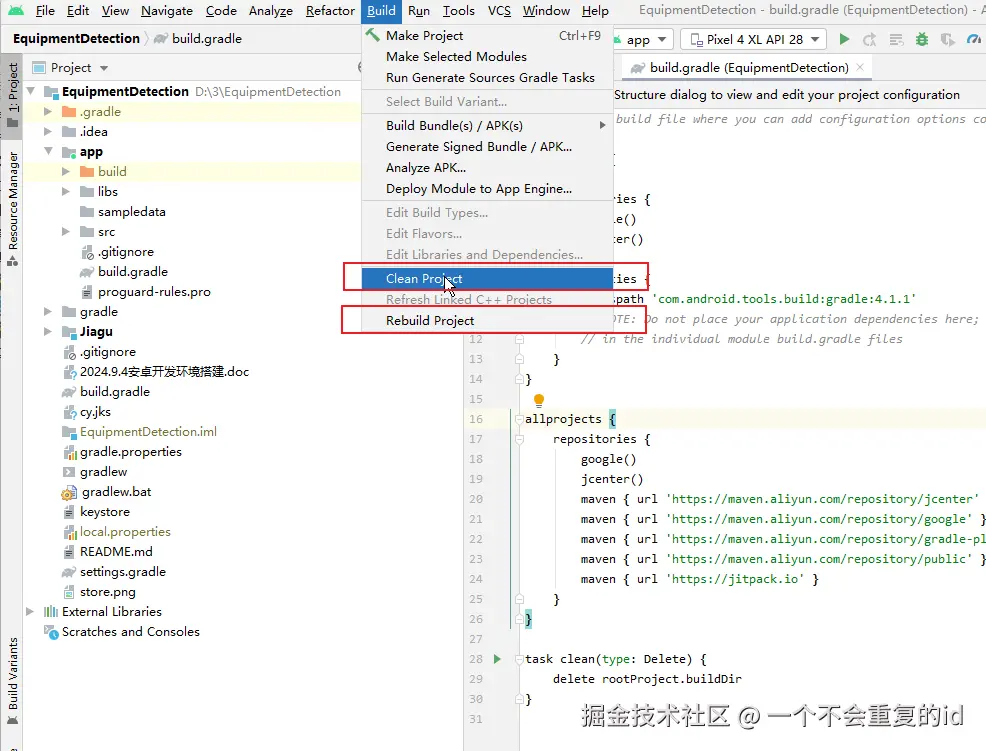Select Deploy Module to App Engine
The image size is (986, 751).
tap(487, 189)
